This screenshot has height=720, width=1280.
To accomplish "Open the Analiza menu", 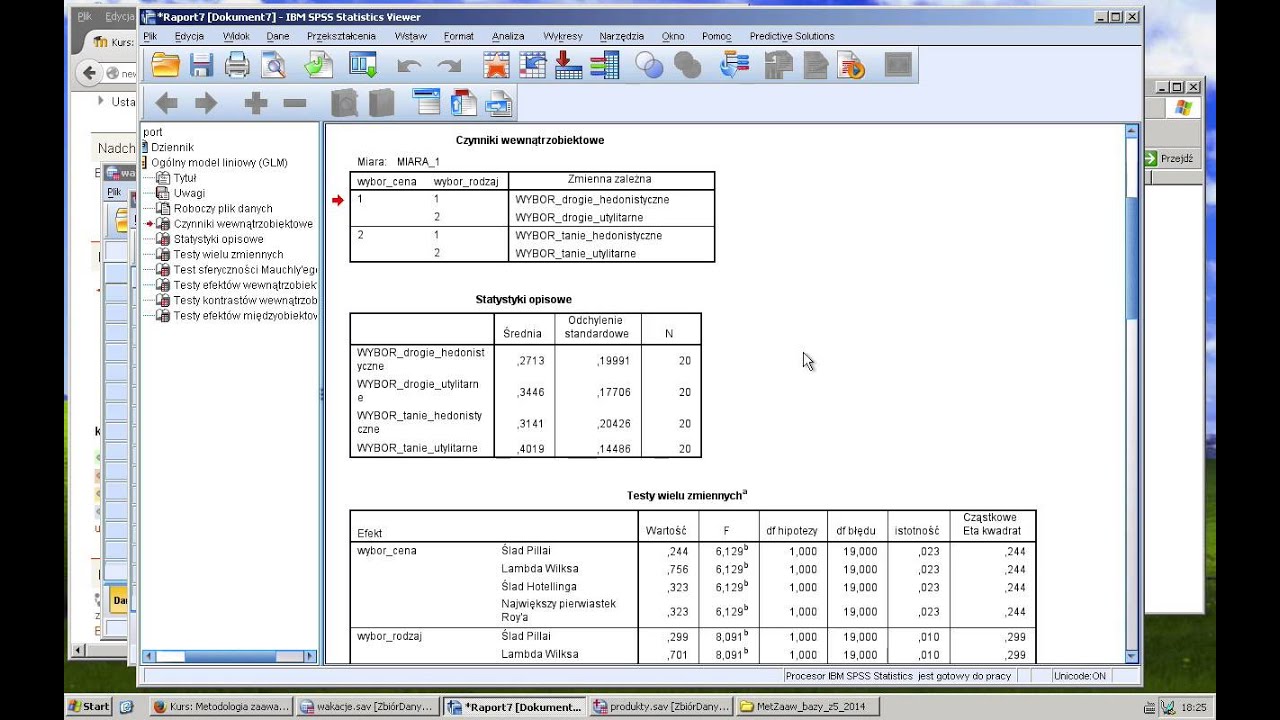I will pyautogui.click(x=508, y=36).
